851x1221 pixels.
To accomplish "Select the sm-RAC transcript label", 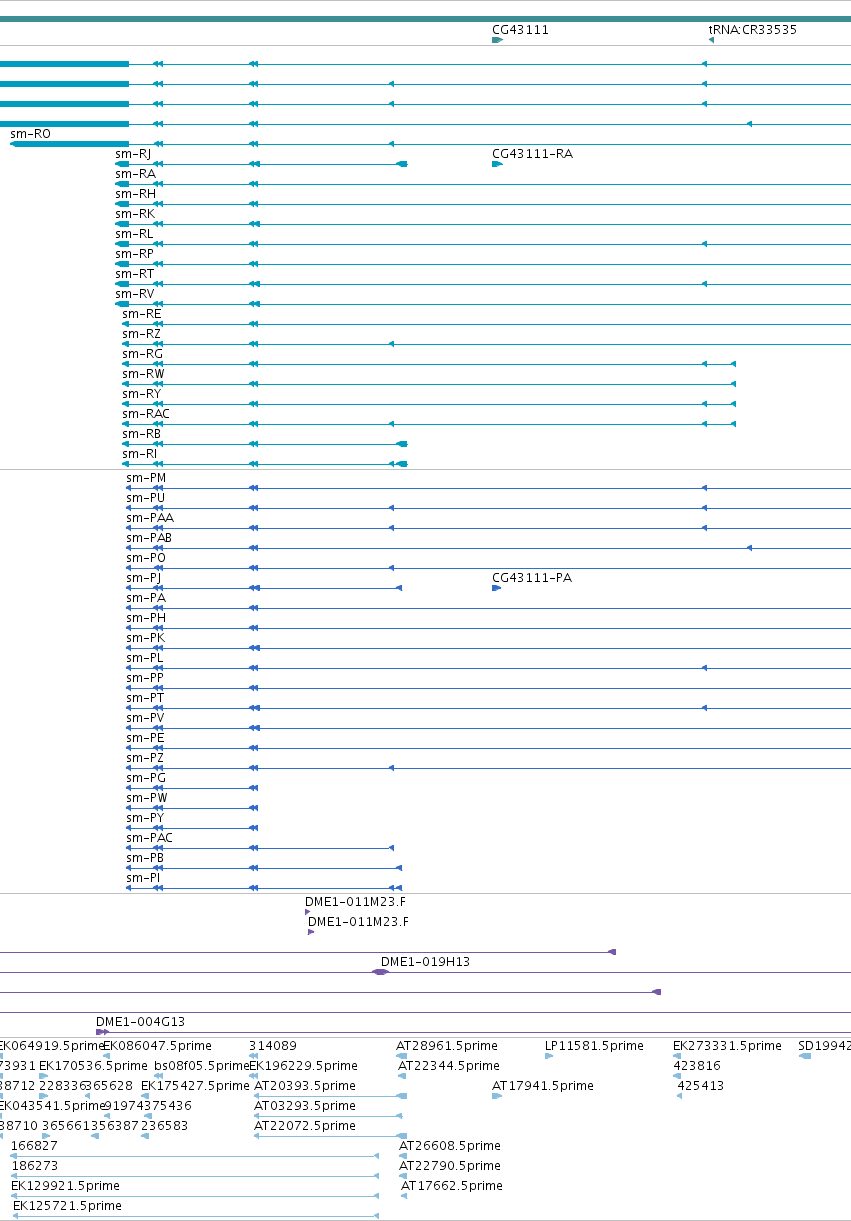I will [x=146, y=414].
